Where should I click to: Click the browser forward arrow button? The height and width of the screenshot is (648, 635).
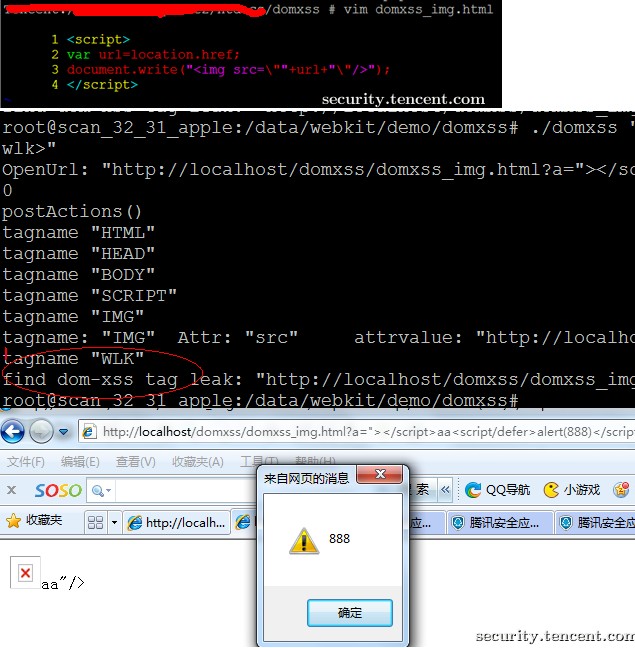point(41,431)
